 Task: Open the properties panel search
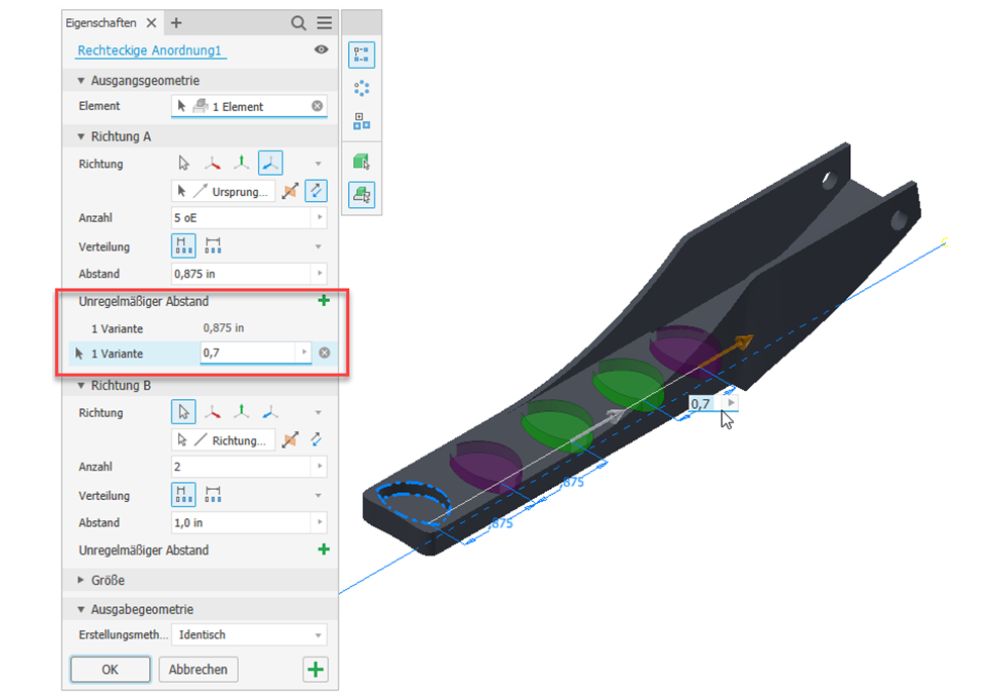pos(298,23)
